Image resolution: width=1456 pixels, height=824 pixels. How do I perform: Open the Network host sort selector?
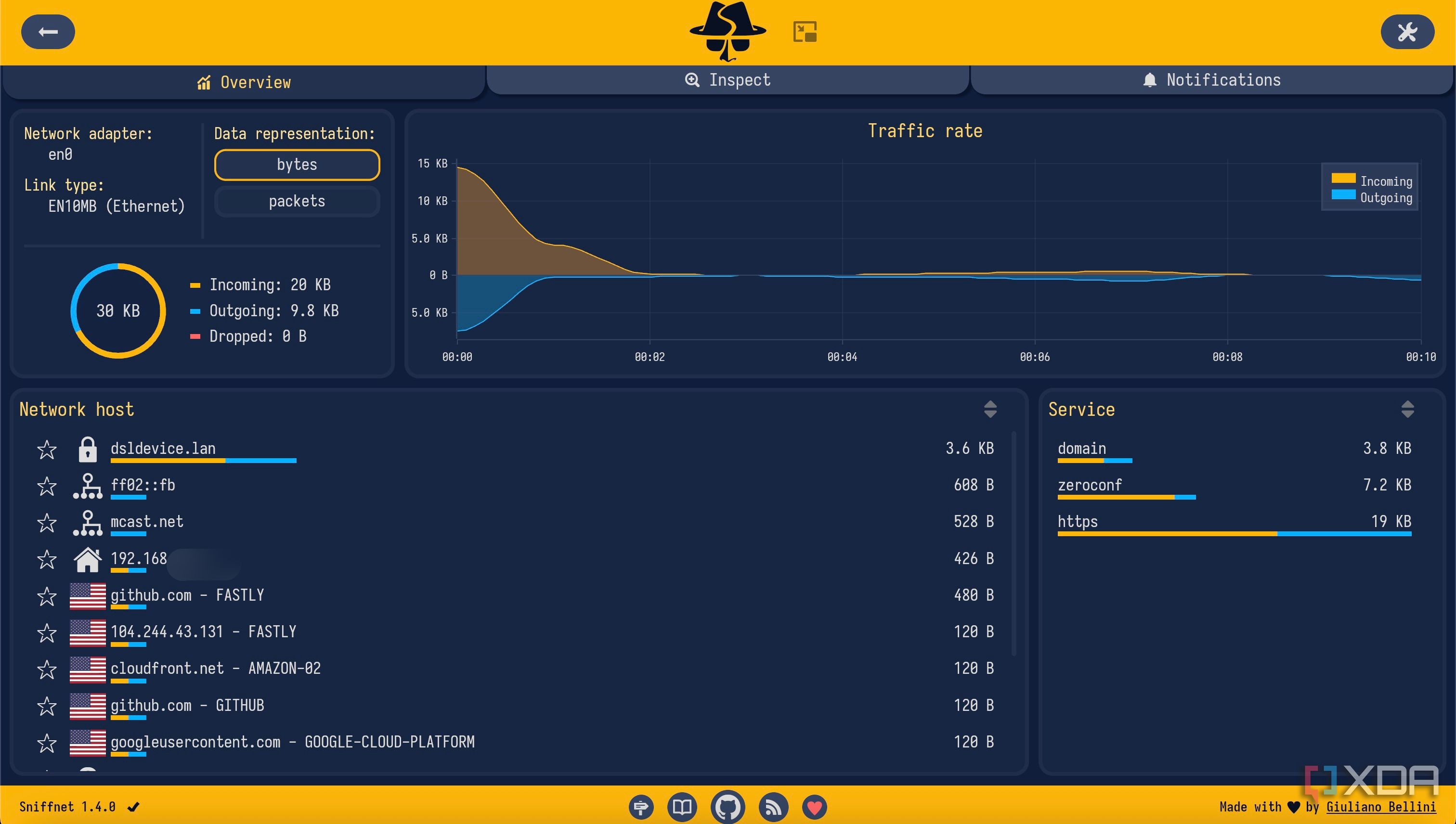tap(990, 409)
